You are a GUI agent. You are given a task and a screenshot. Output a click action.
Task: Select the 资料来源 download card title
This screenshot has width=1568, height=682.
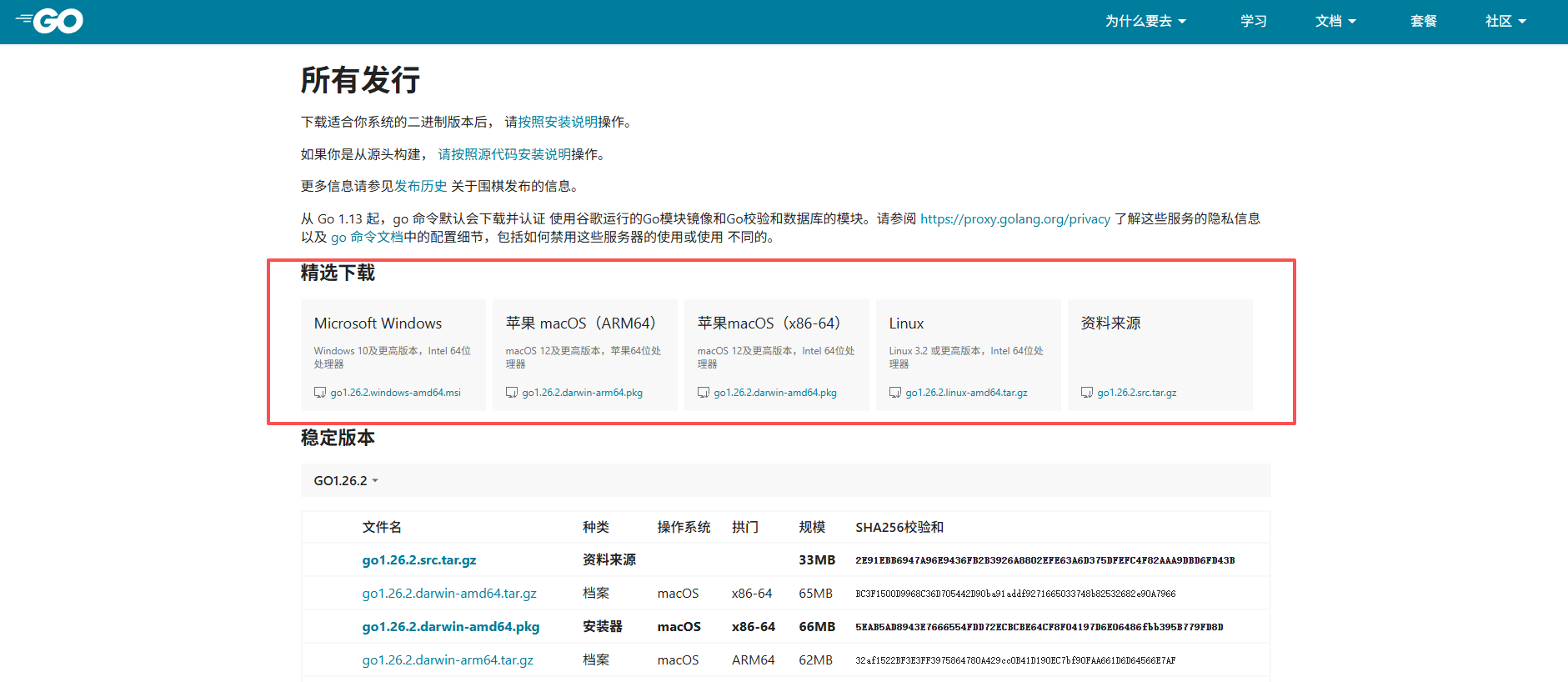click(x=1111, y=323)
